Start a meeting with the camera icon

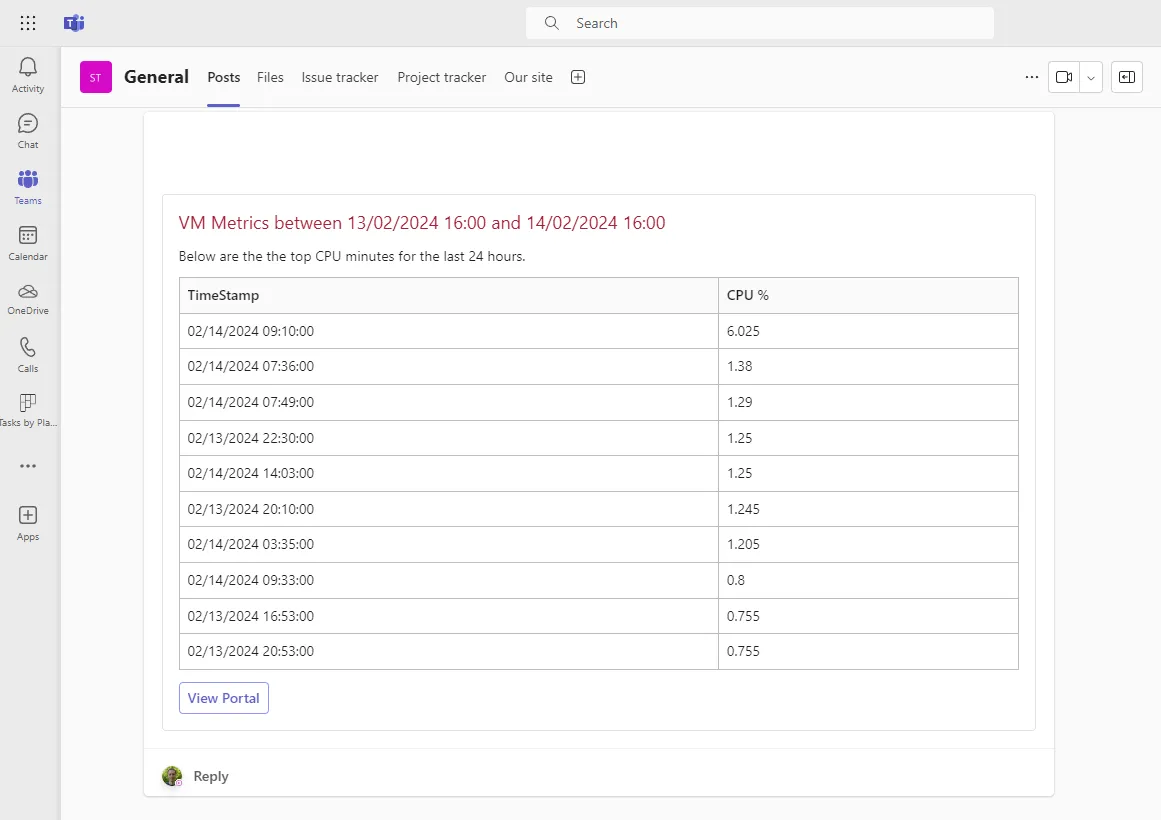click(x=1064, y=76)
